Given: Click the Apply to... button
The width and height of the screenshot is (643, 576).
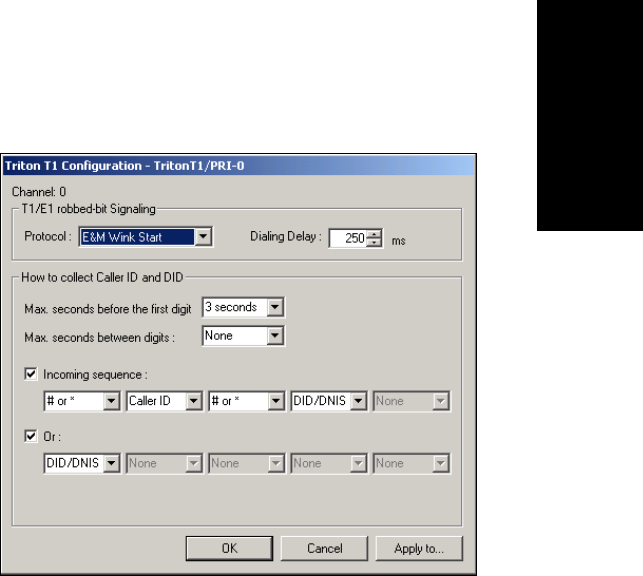Looking at the screenshot, I should (x=419, y=548).
